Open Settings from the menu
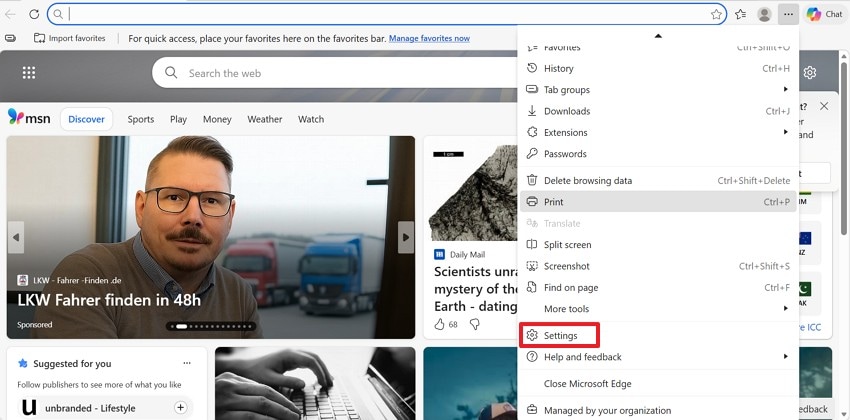The width and height of the screenshot is (850, 420). (x=658, y=335)
